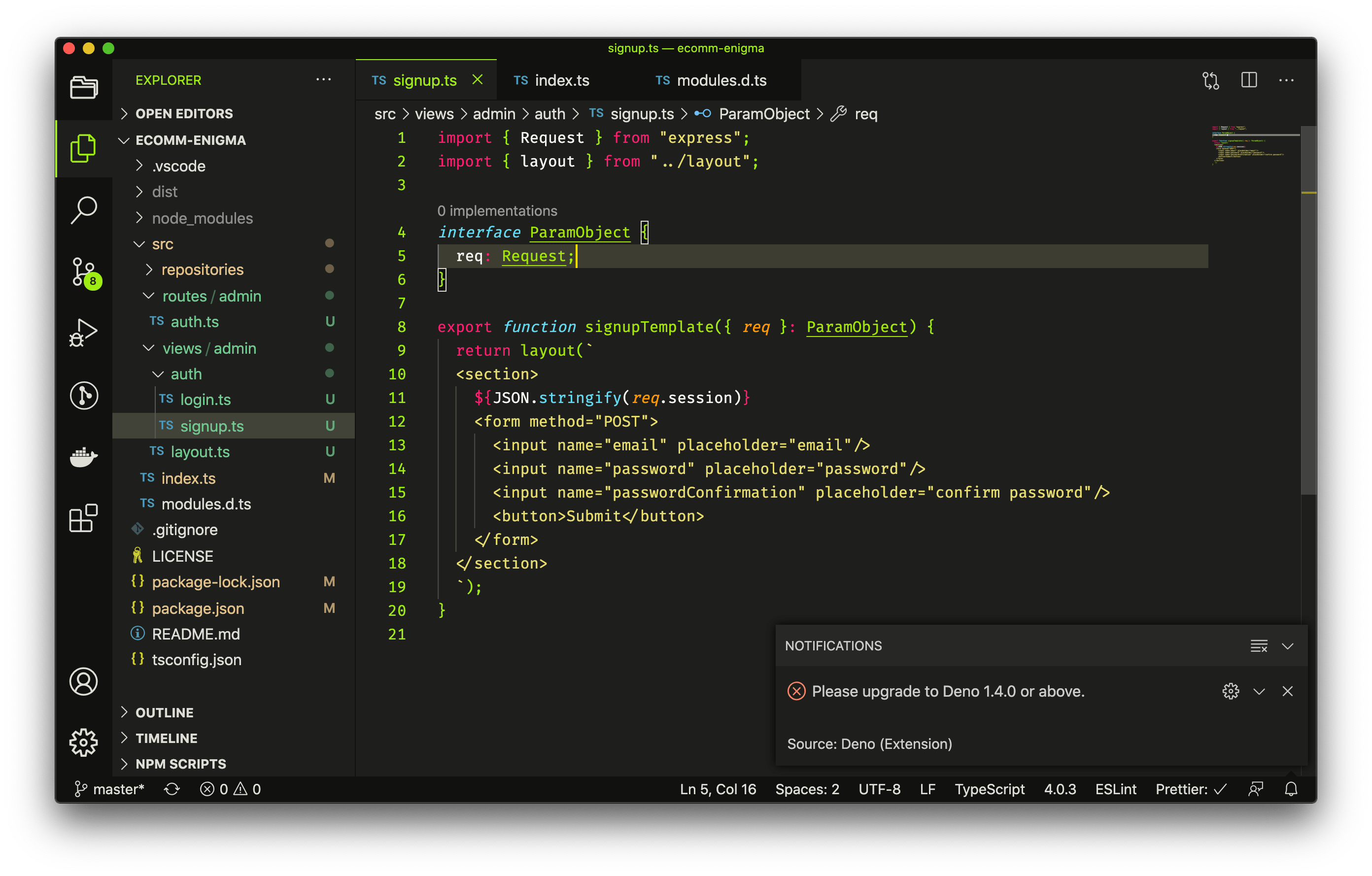
Task: Collapse the src folder
Action: (x=234, y=244)
